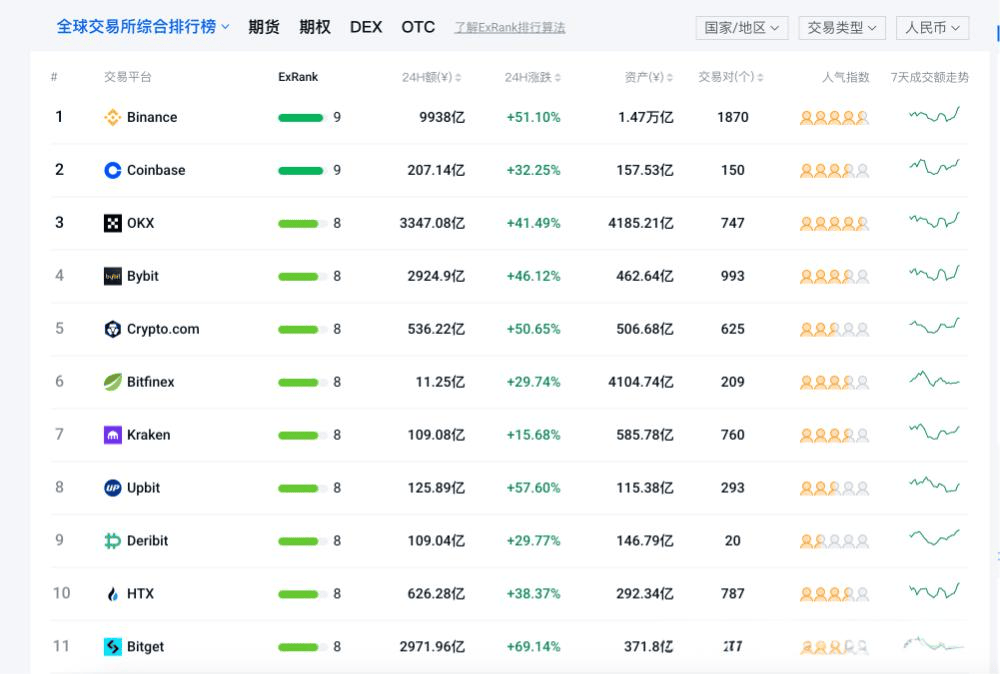Click Bybit trading pairs count 993

(733, 276)
